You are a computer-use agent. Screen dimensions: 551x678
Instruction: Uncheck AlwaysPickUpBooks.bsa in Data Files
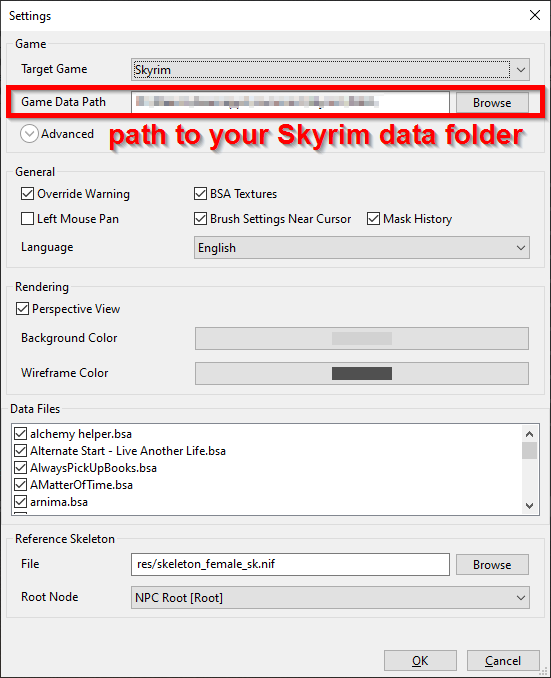coord(20,468)
